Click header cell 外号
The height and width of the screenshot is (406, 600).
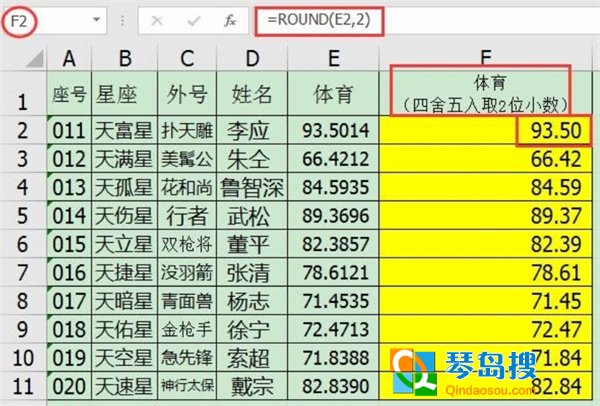coord(187,93)
